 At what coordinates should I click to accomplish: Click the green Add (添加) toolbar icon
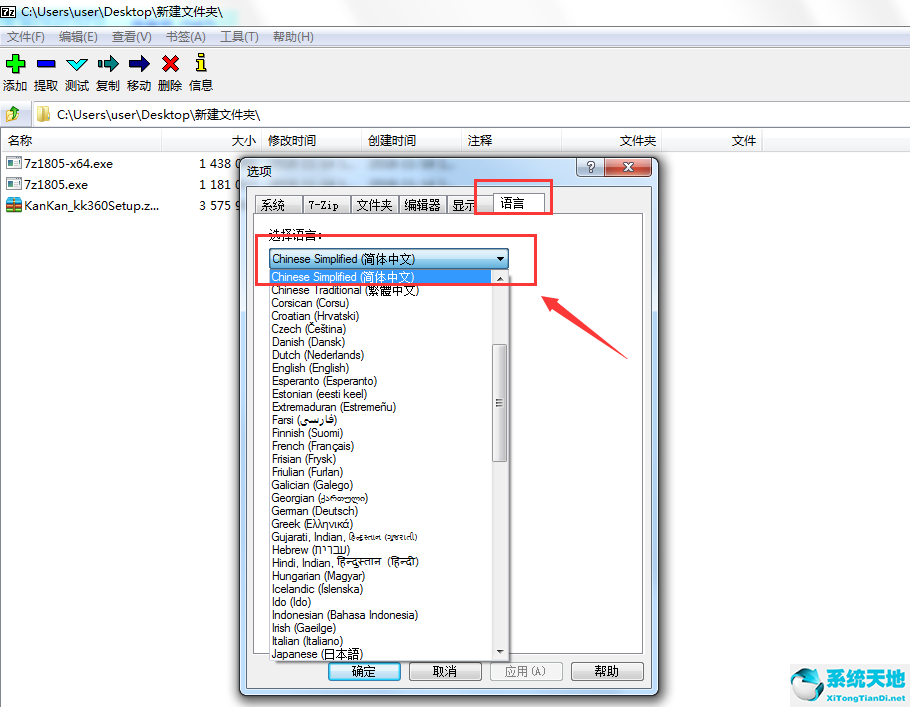click(15, 64)
